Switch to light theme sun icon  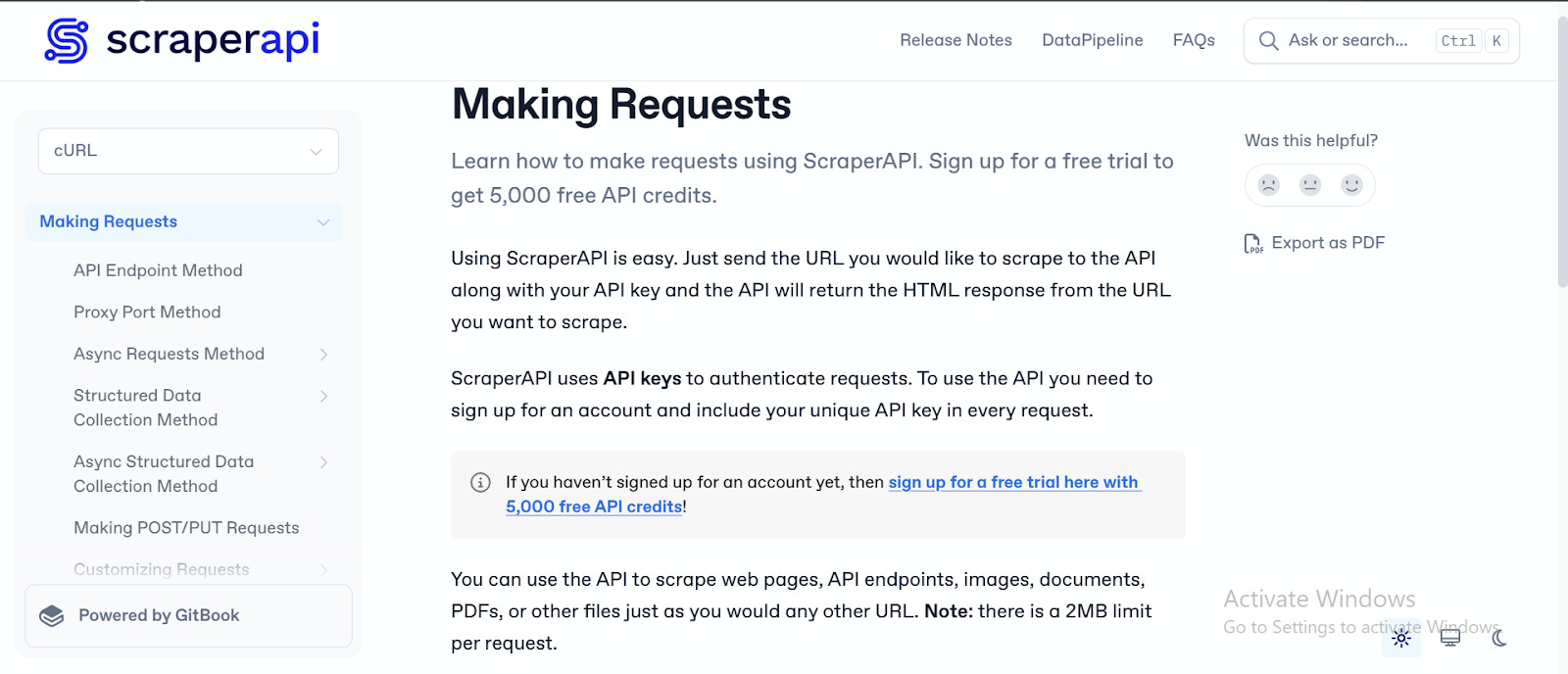[1401, 639]
